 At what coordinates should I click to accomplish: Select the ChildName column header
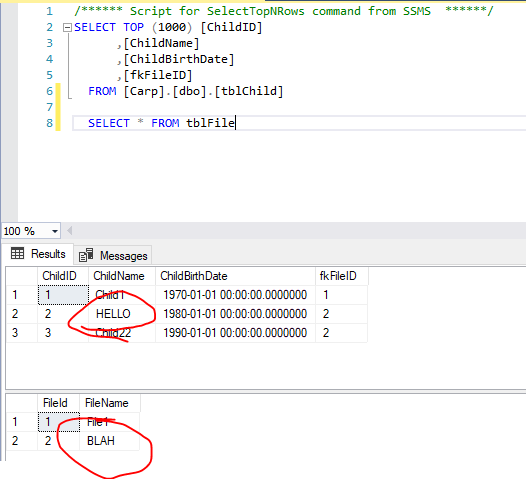pyautogui.click(x=122, y=276)
